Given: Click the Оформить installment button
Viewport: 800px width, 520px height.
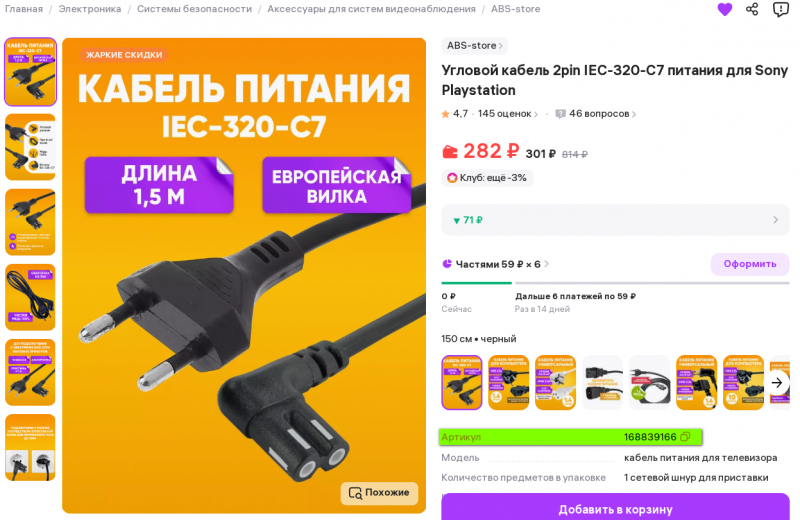Looking at the screenshot, I should tap(750, 264).
